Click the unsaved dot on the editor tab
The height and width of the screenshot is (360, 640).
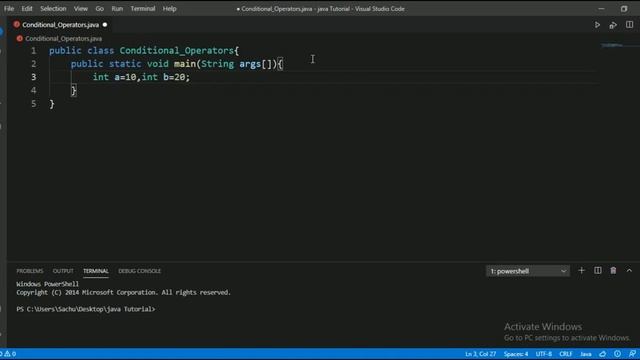coord(105,25)
